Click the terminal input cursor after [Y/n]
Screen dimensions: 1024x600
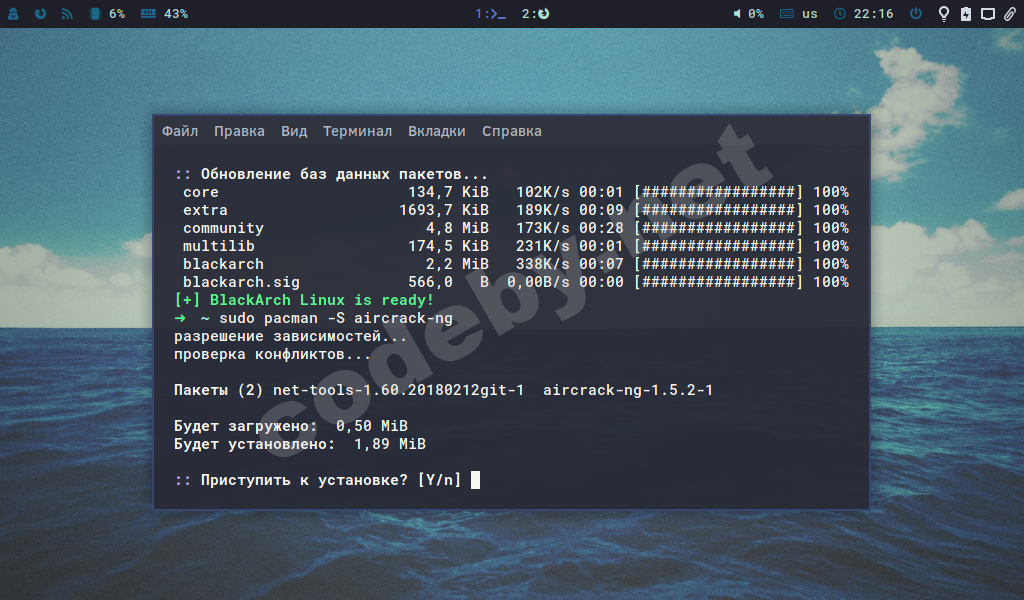[475, 480]
